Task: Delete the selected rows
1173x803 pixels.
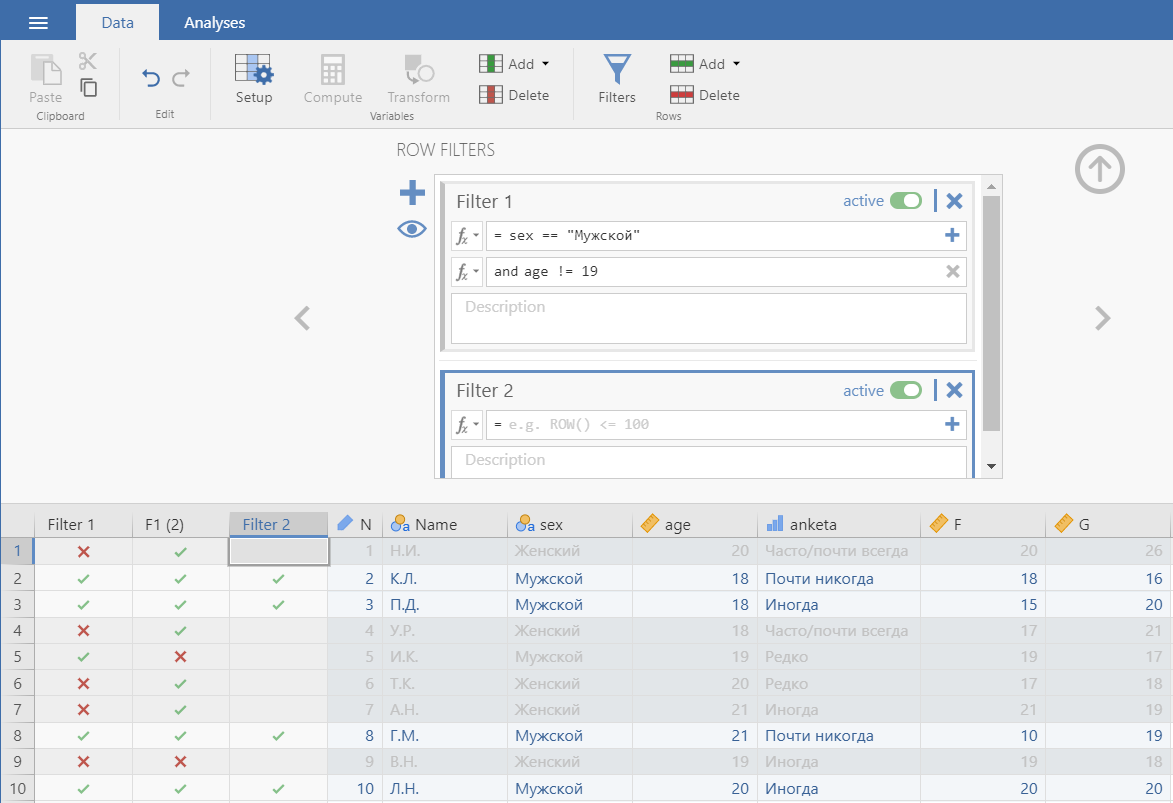Action: coord(705,95)
